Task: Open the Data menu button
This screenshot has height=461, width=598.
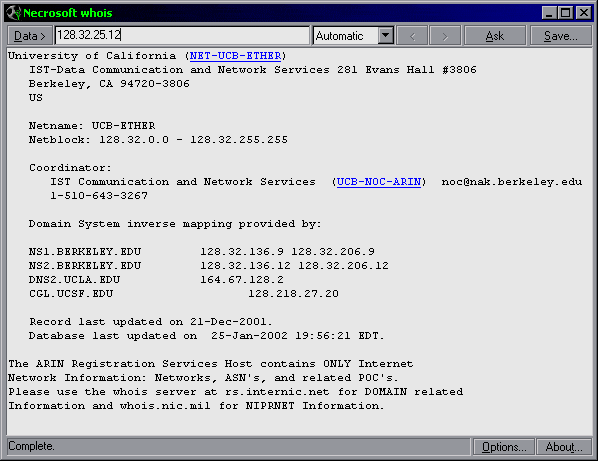Action: [x=29, y=36]
